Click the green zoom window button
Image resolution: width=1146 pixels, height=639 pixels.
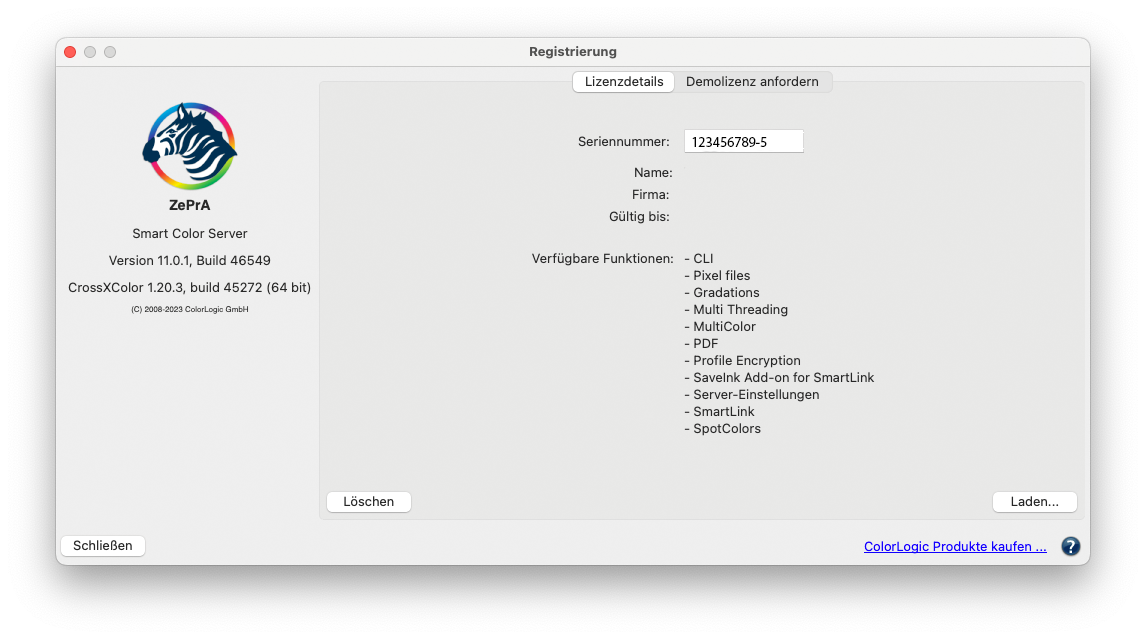(x=110, y=52)
